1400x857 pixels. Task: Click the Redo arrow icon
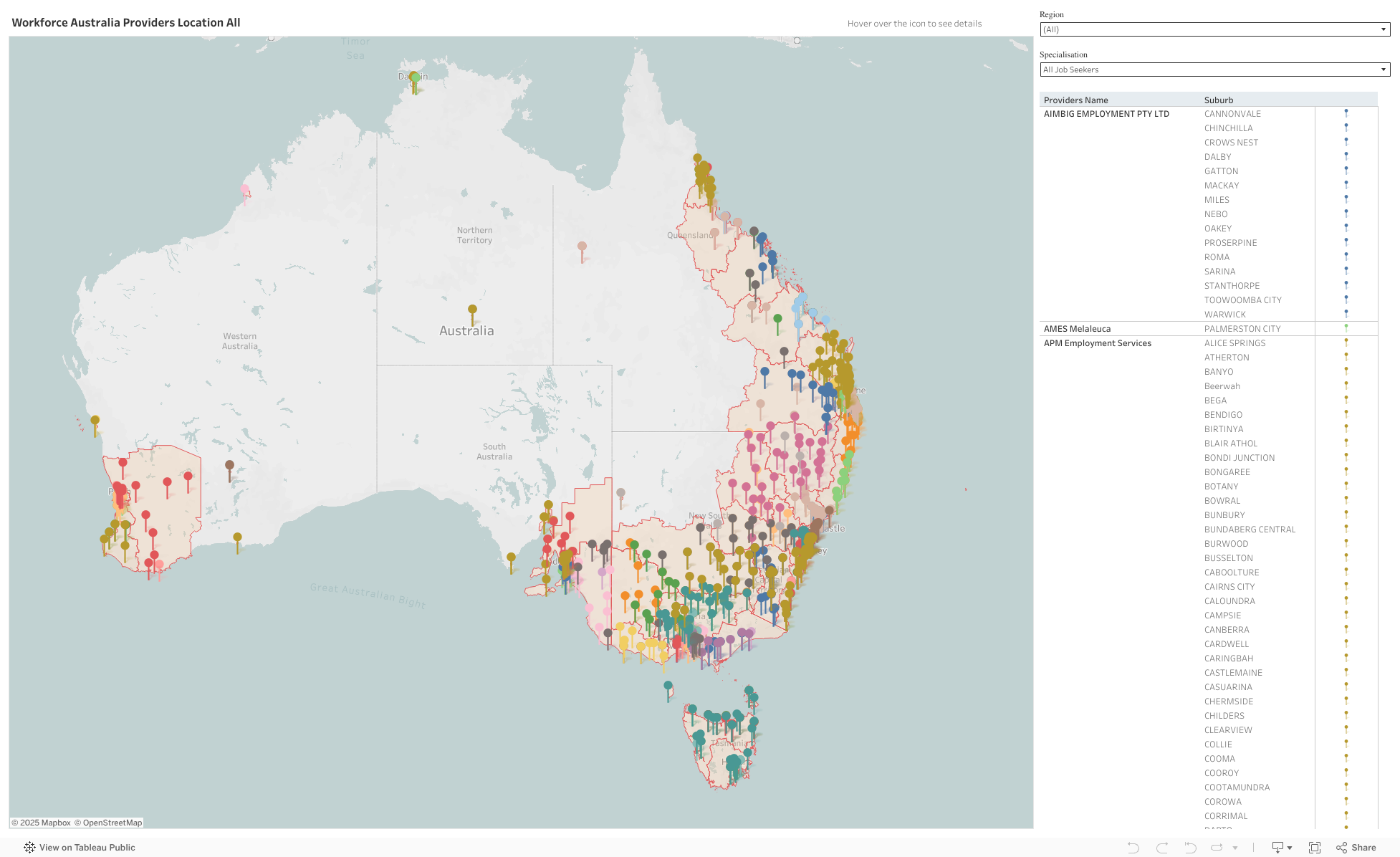point(1161,847)
